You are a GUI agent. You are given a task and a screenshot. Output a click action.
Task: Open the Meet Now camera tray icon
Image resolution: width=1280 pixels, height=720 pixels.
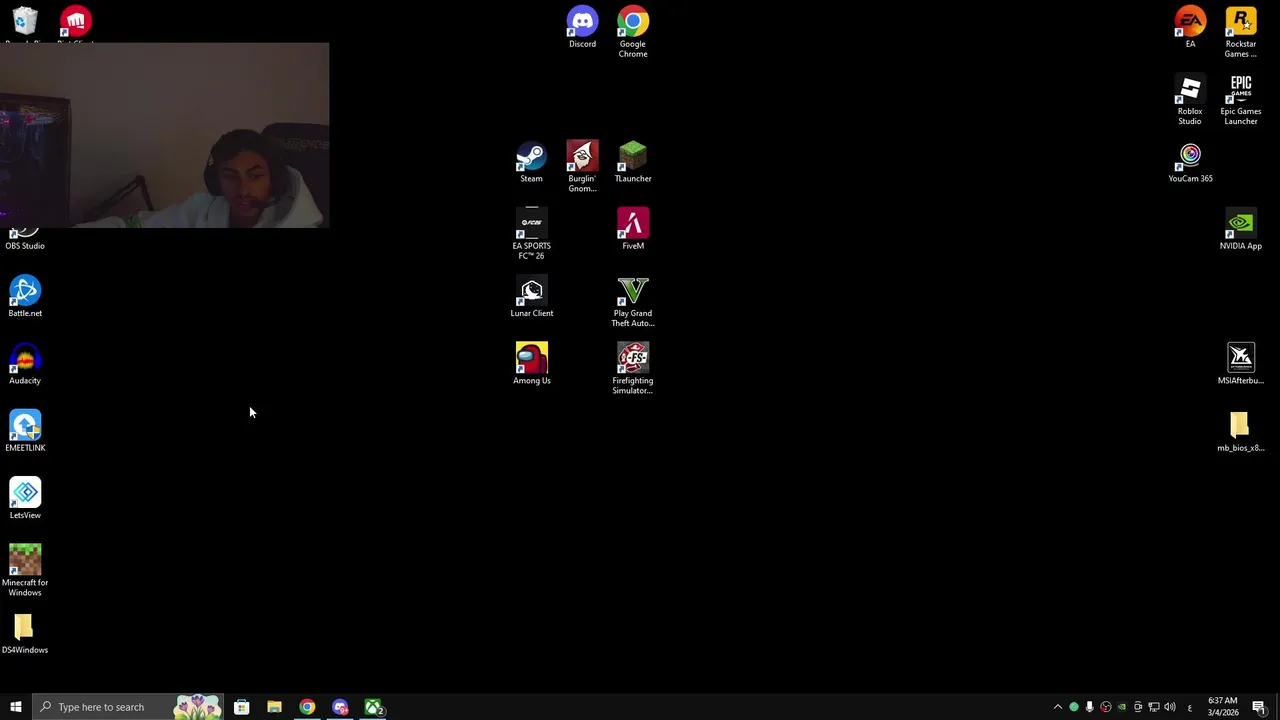click(x=1138, y=707)
